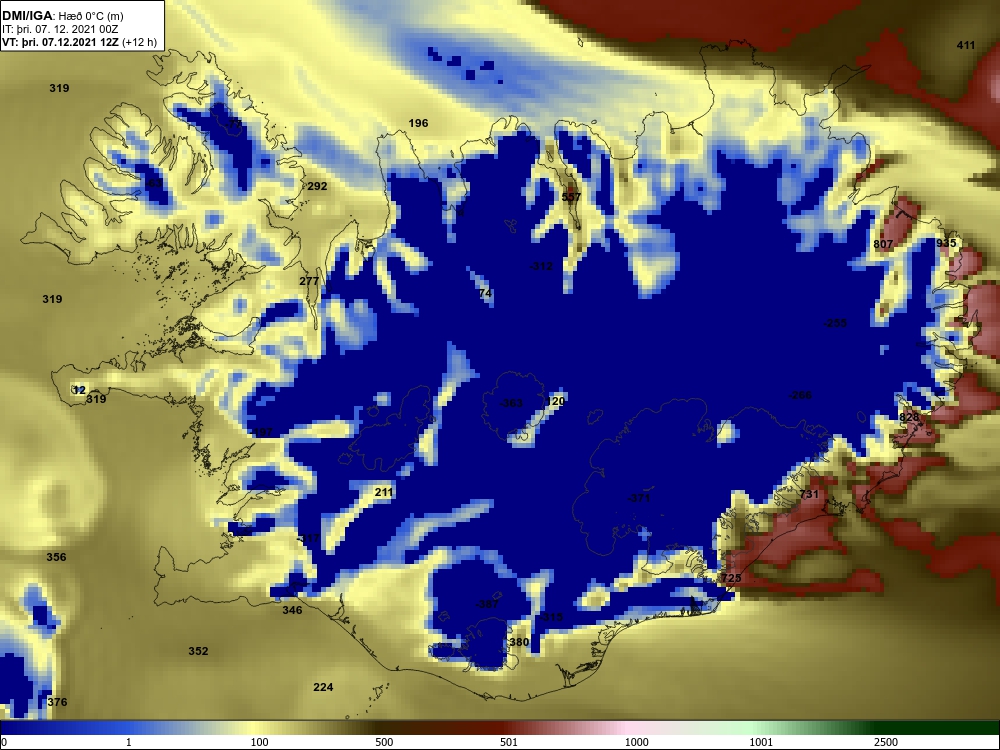Viewport: 1000px width, 750px height.
Task: Click the value -312 on the map
Action: (x=541, y=266)
